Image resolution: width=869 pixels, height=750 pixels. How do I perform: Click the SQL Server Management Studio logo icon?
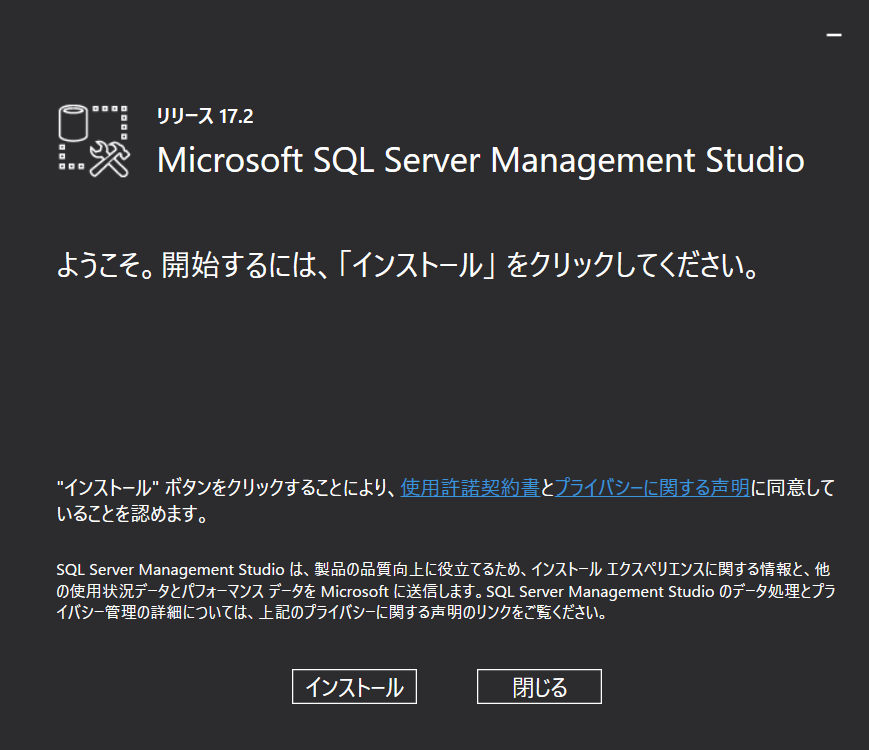[x=94, y=141]
